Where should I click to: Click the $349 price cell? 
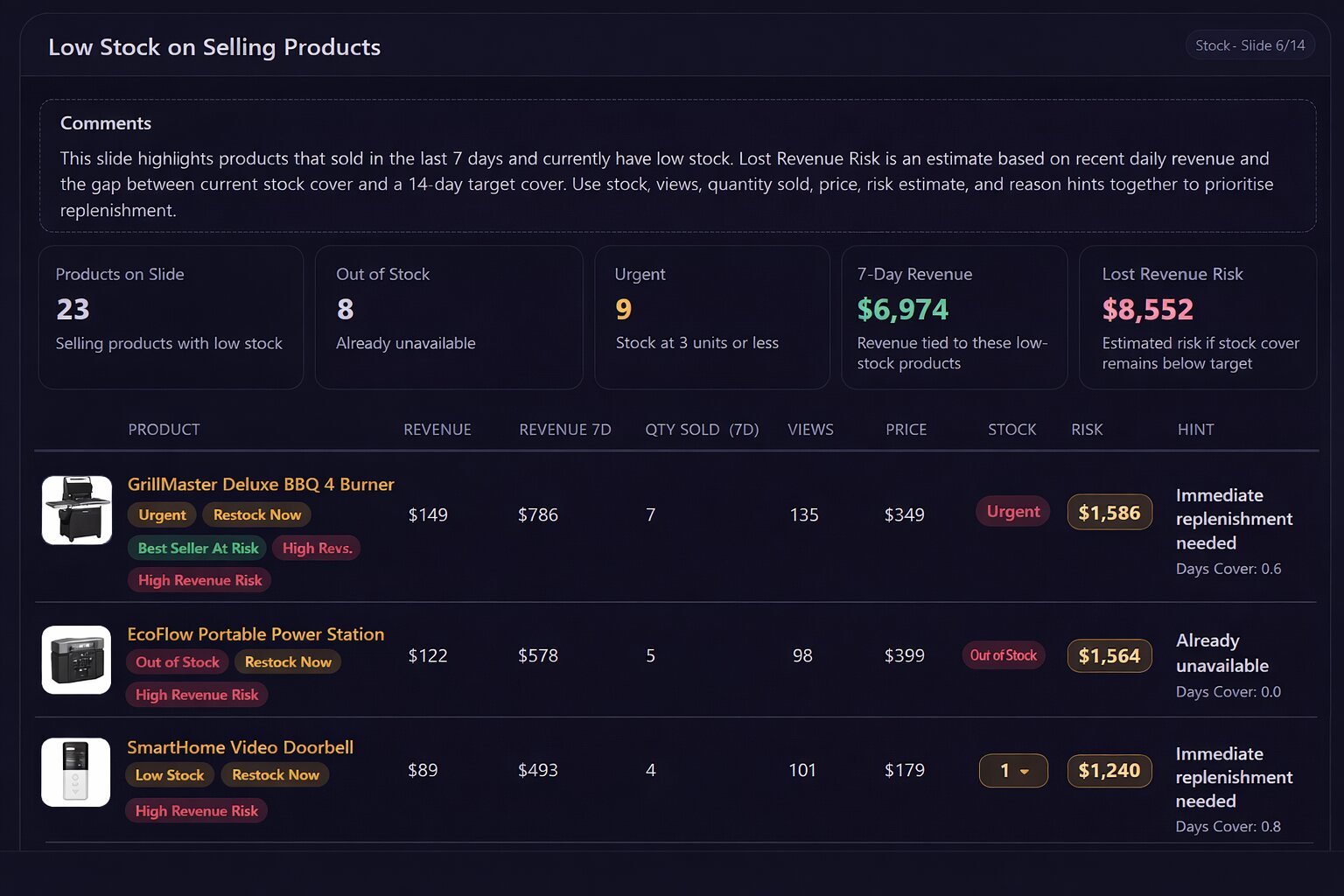tap(905, 514)
